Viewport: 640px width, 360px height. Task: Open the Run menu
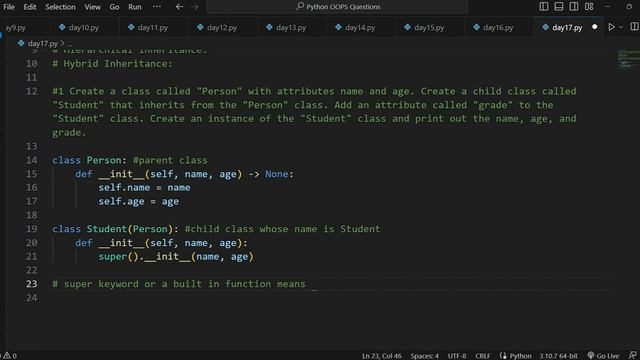coord(135,7)
